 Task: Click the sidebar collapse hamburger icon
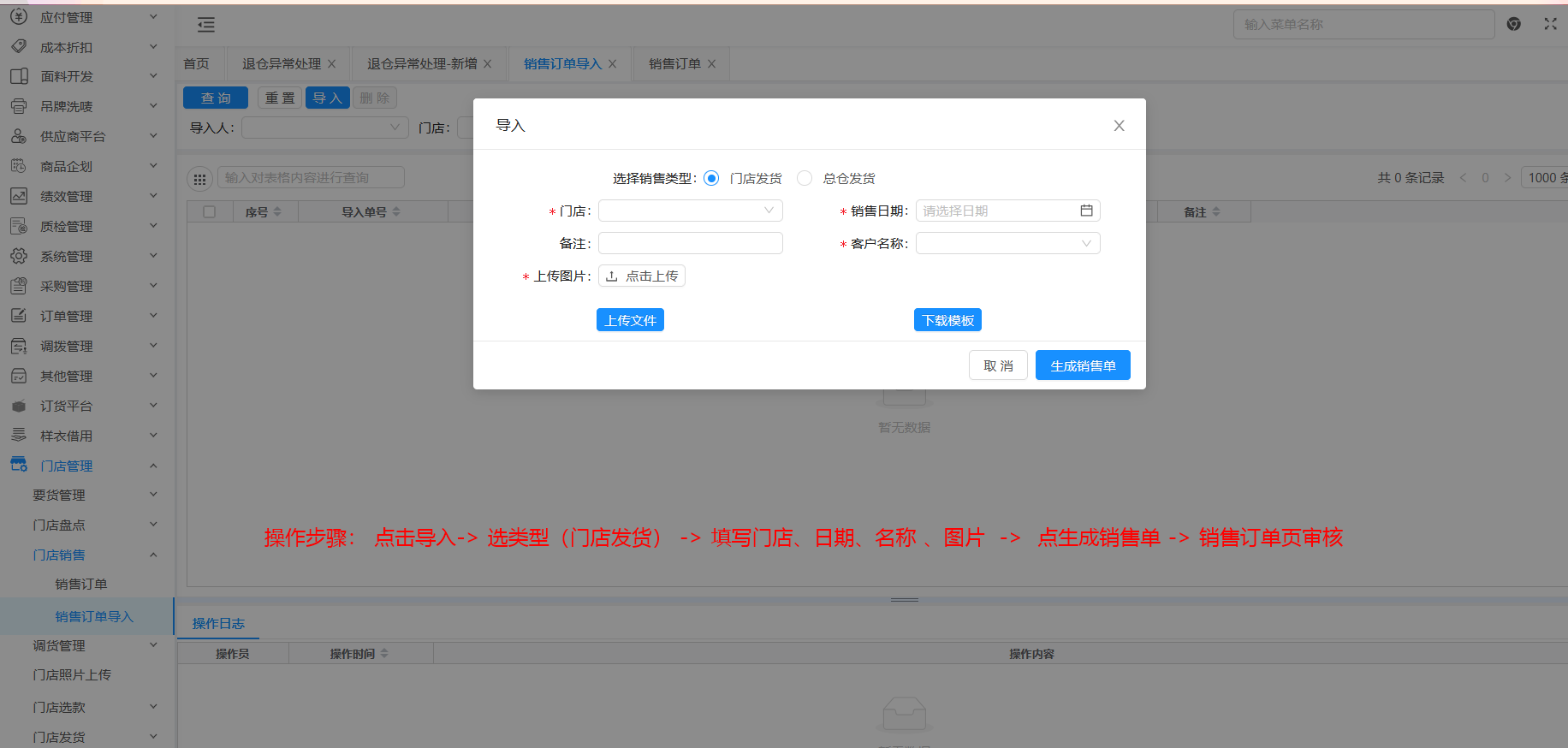(206, 25)
